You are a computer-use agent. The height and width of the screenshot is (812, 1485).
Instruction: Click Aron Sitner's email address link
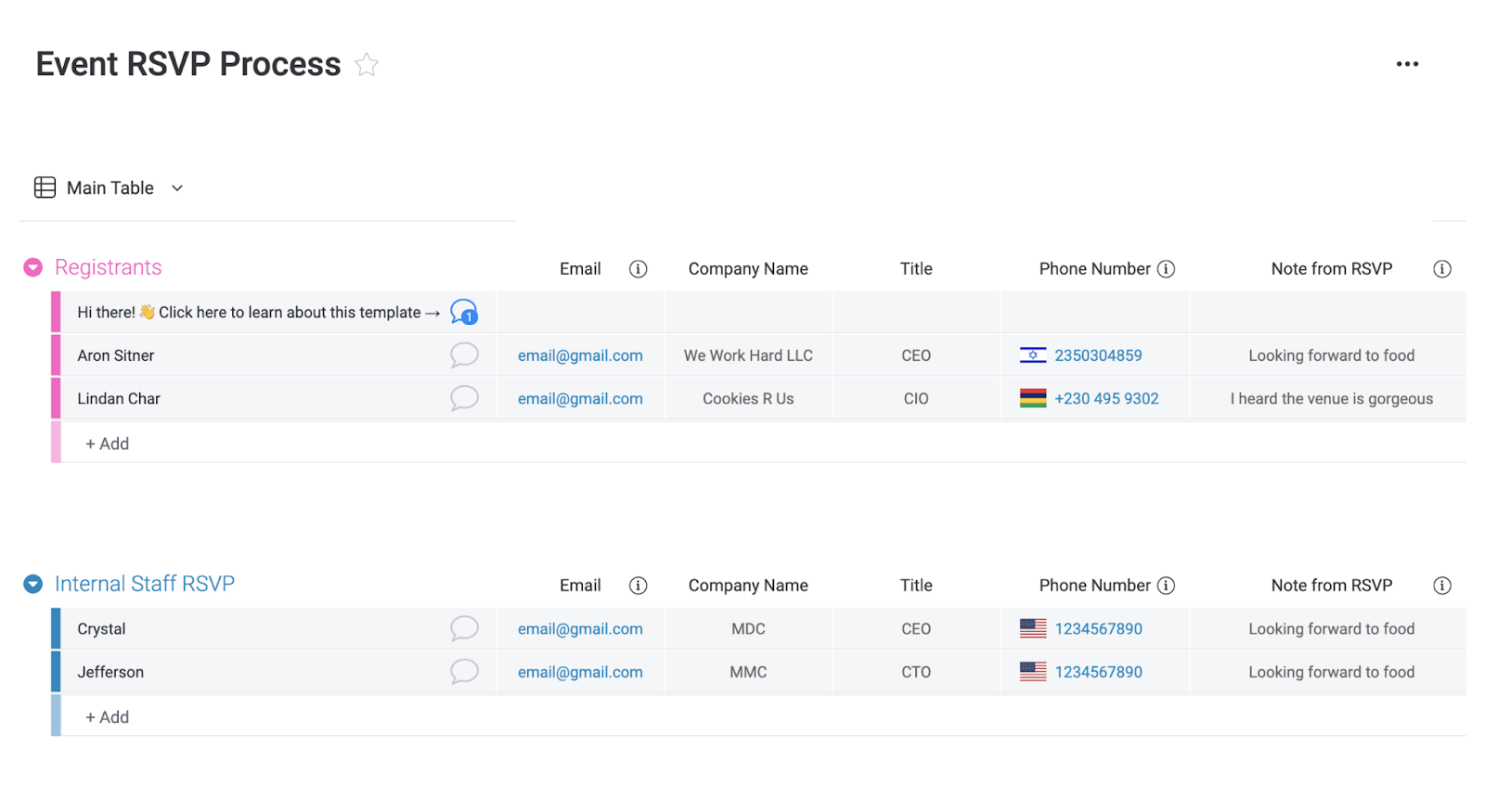click(580, 355)
